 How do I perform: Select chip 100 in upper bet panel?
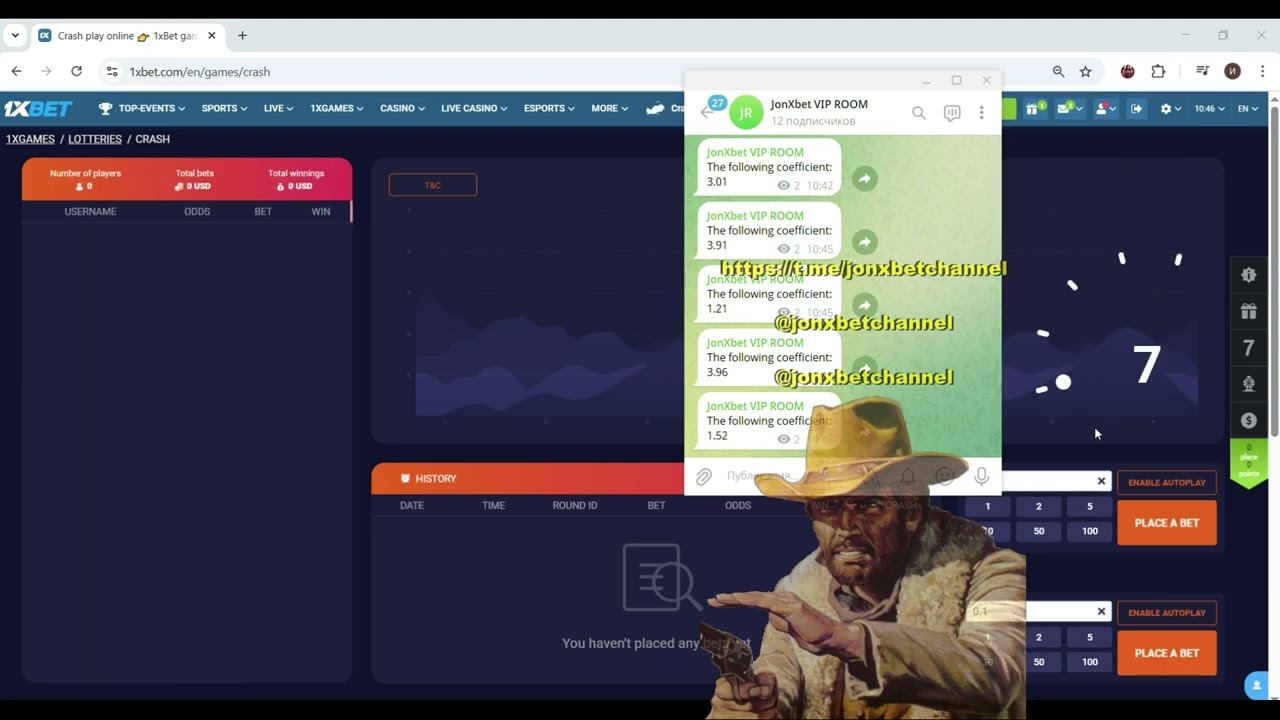coord(1090,531)
